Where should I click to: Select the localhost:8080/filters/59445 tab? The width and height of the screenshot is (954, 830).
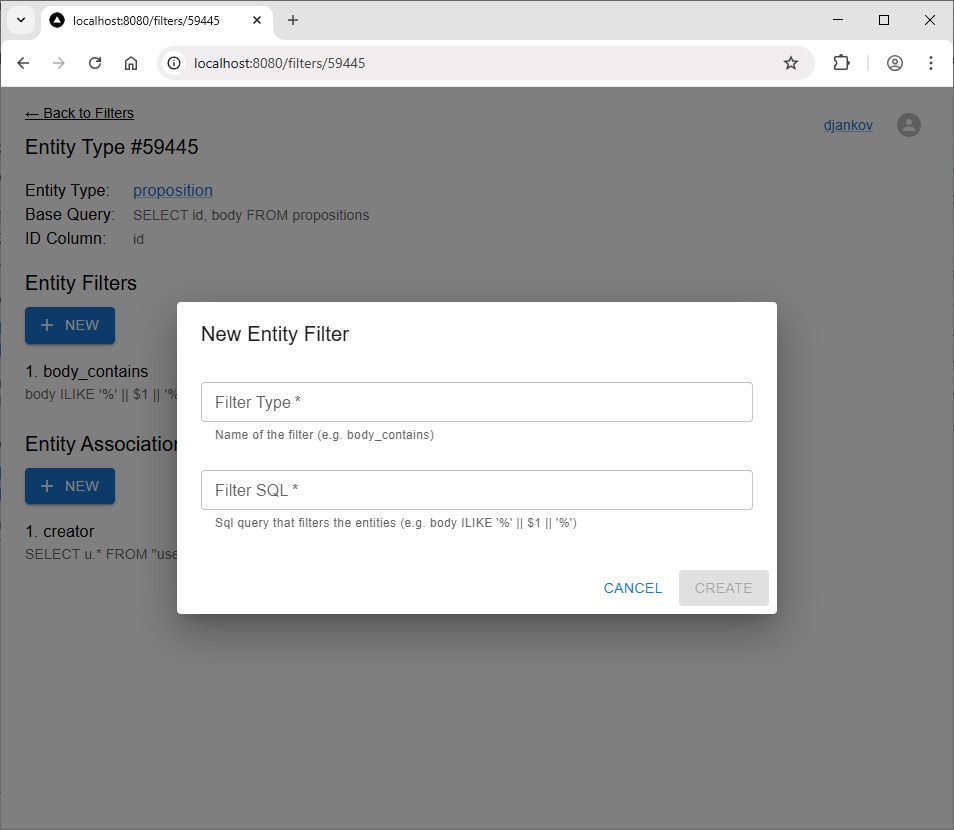pos(145,20)
